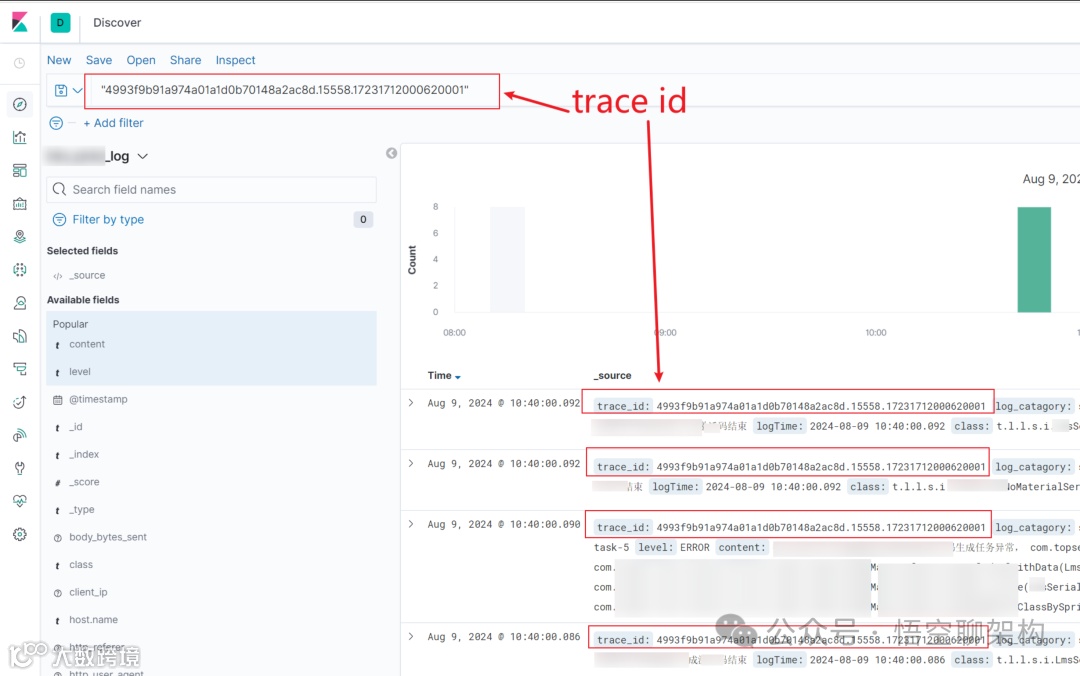Open SIEM icon in sidebar
1080x676 pixels.
[19, 435]
